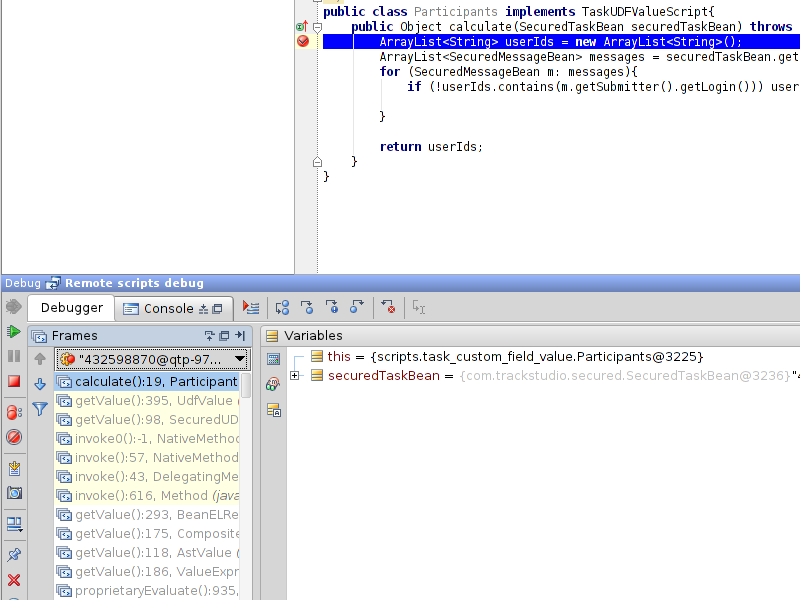Resume the program with the green play icon
Image resolution: width=800 pixels, height=600 pixels.
pos(14,331)
